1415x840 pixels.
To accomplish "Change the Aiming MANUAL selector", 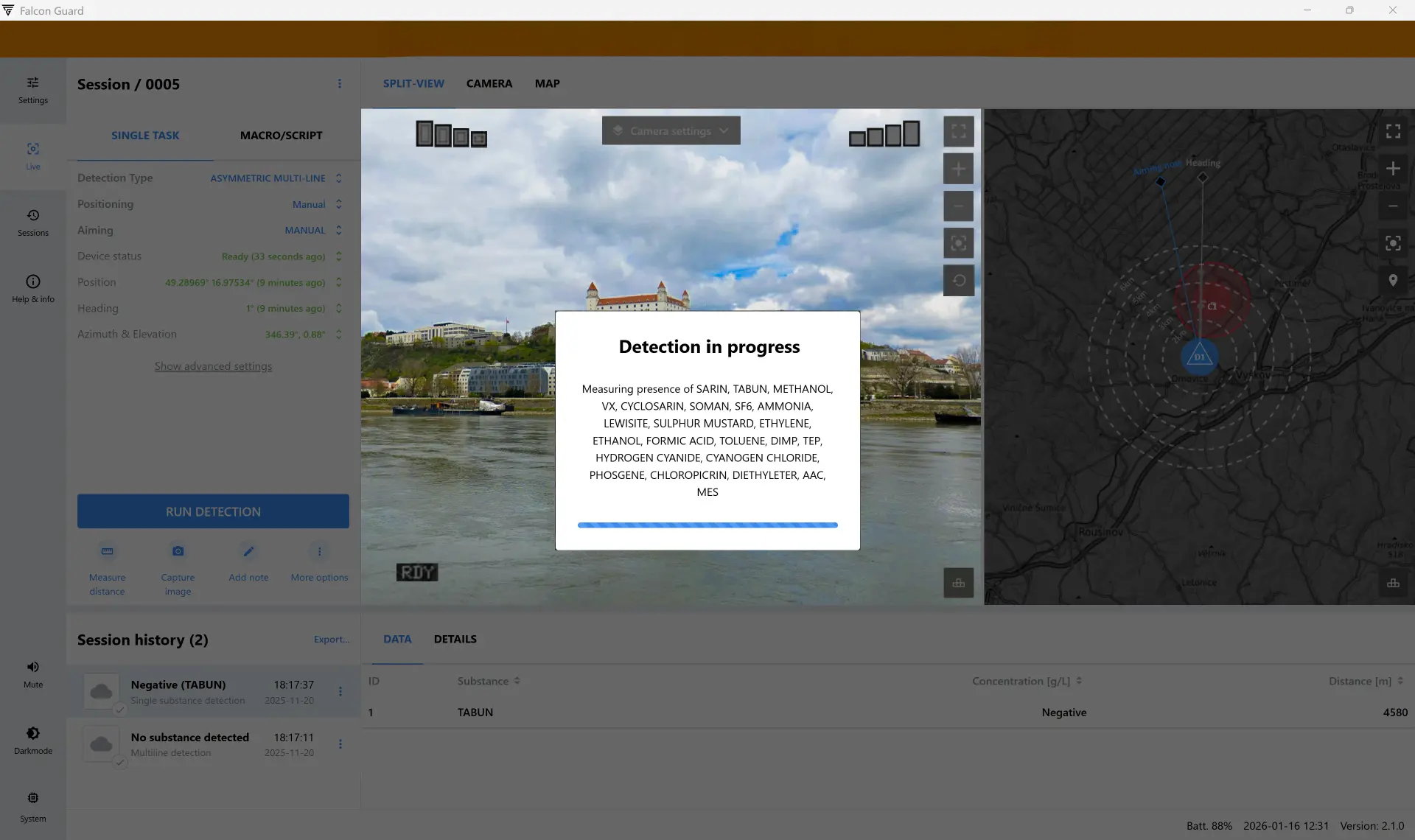I will [313, 230].
